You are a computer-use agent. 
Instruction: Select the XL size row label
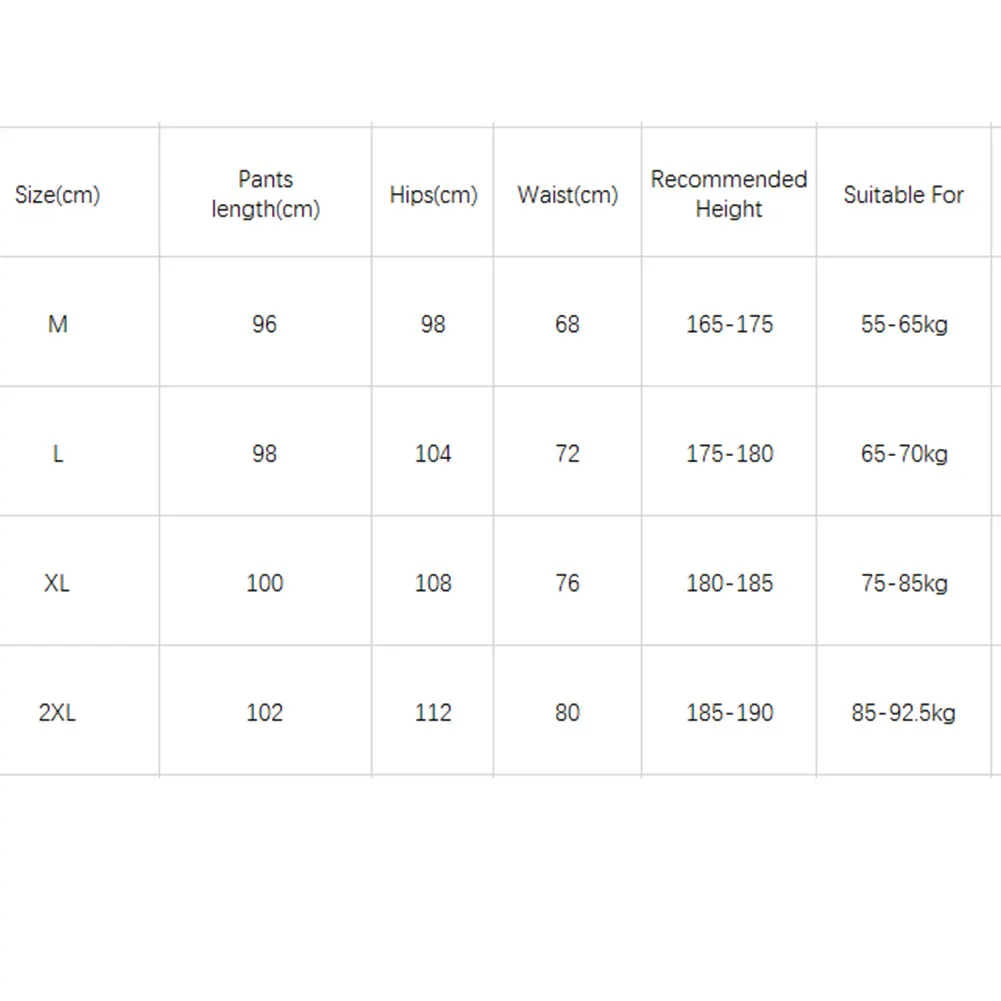coord(58,583)
